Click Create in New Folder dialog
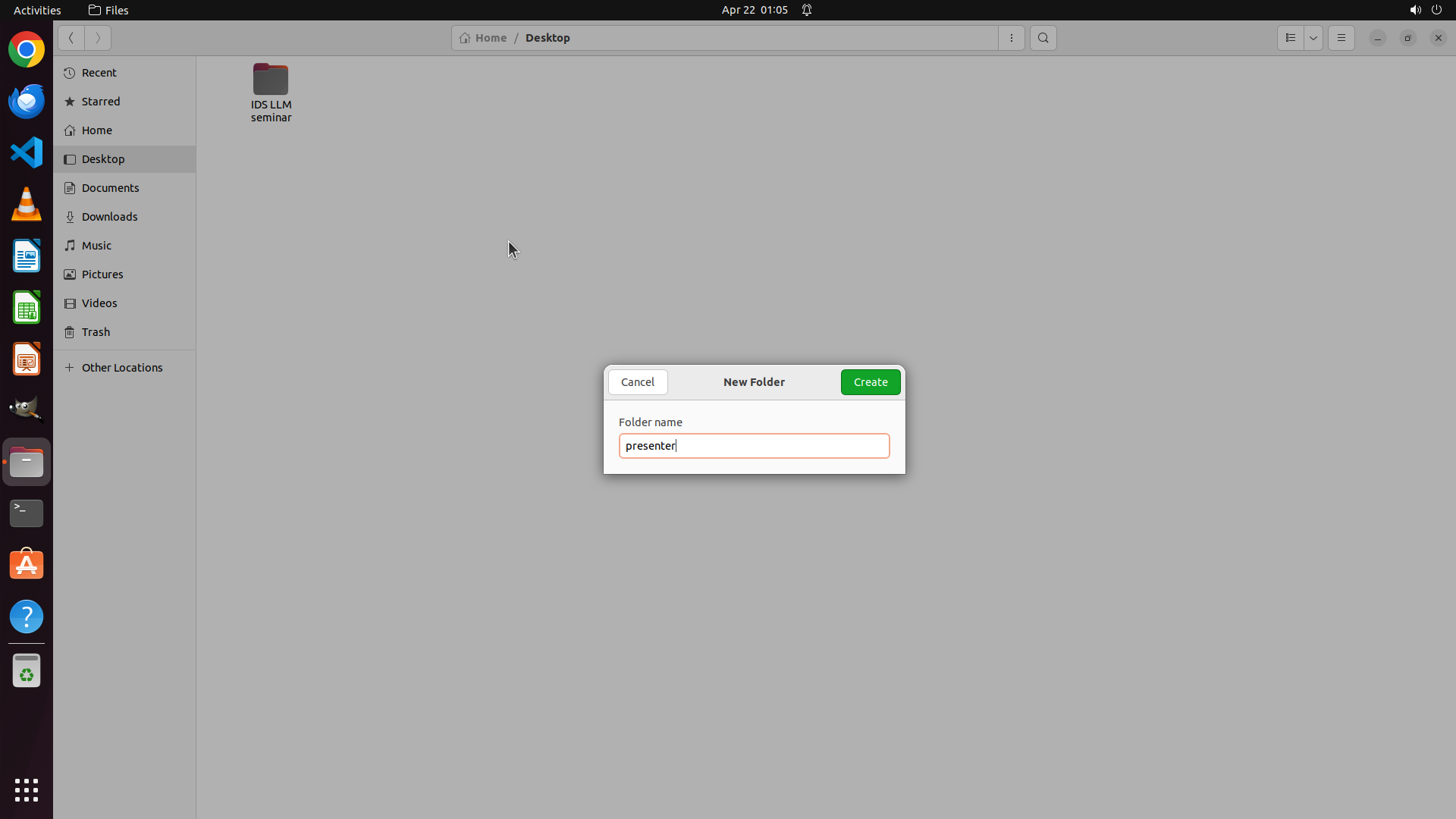This screenshot has height=819, width=1456. click(x=871, y=382)
